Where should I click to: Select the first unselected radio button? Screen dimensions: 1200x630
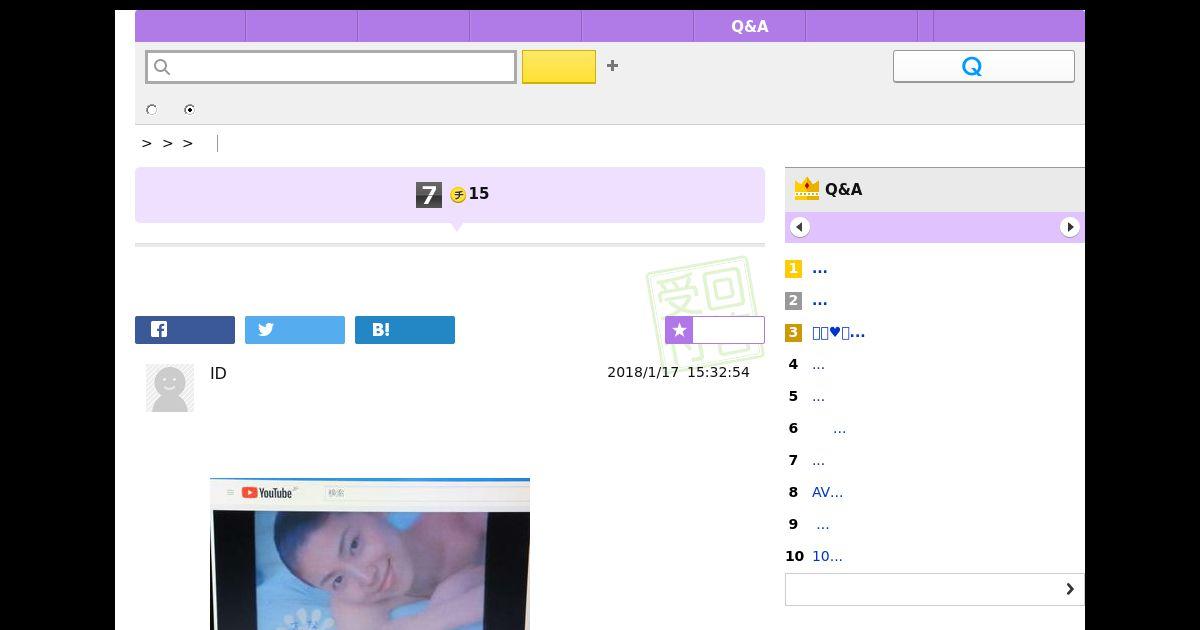(152, 110)
